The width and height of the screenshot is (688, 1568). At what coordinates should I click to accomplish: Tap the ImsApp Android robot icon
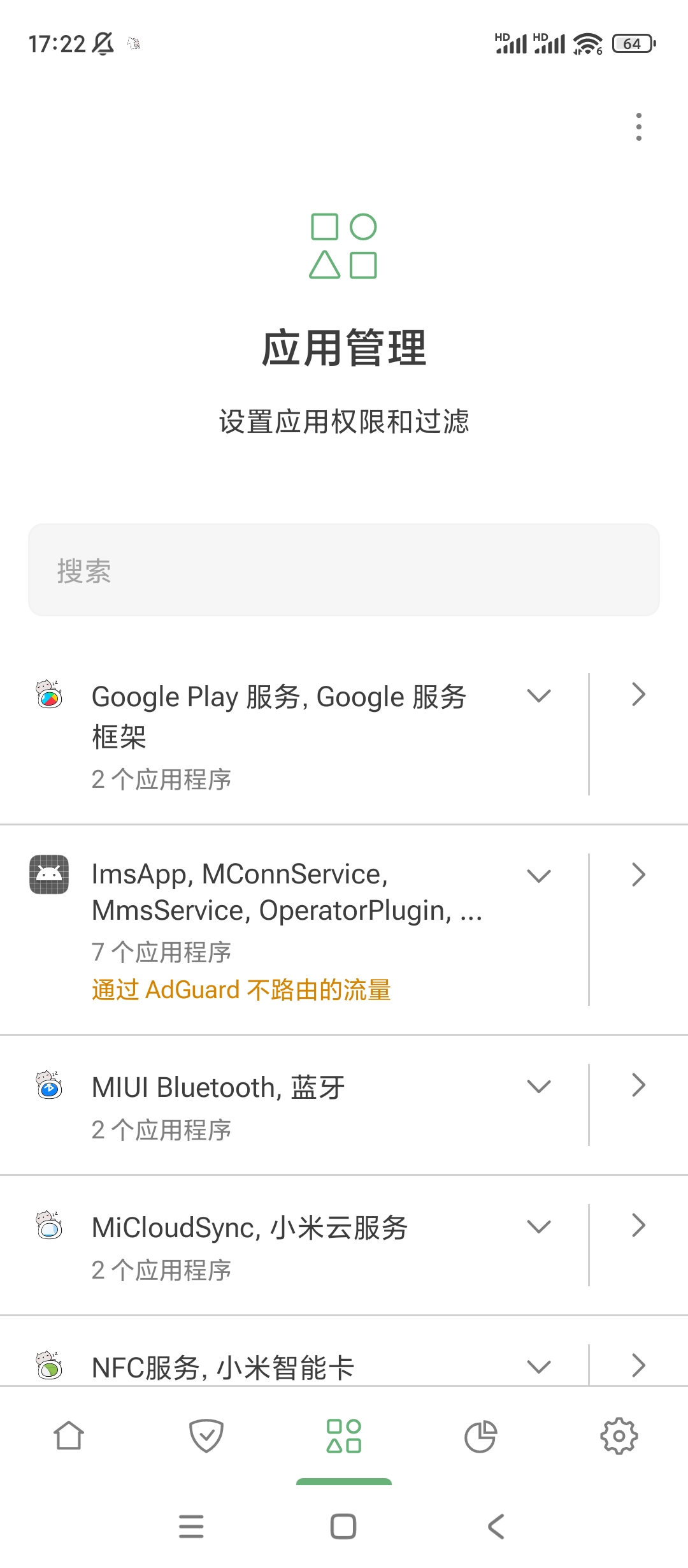[x=49, y=875]
